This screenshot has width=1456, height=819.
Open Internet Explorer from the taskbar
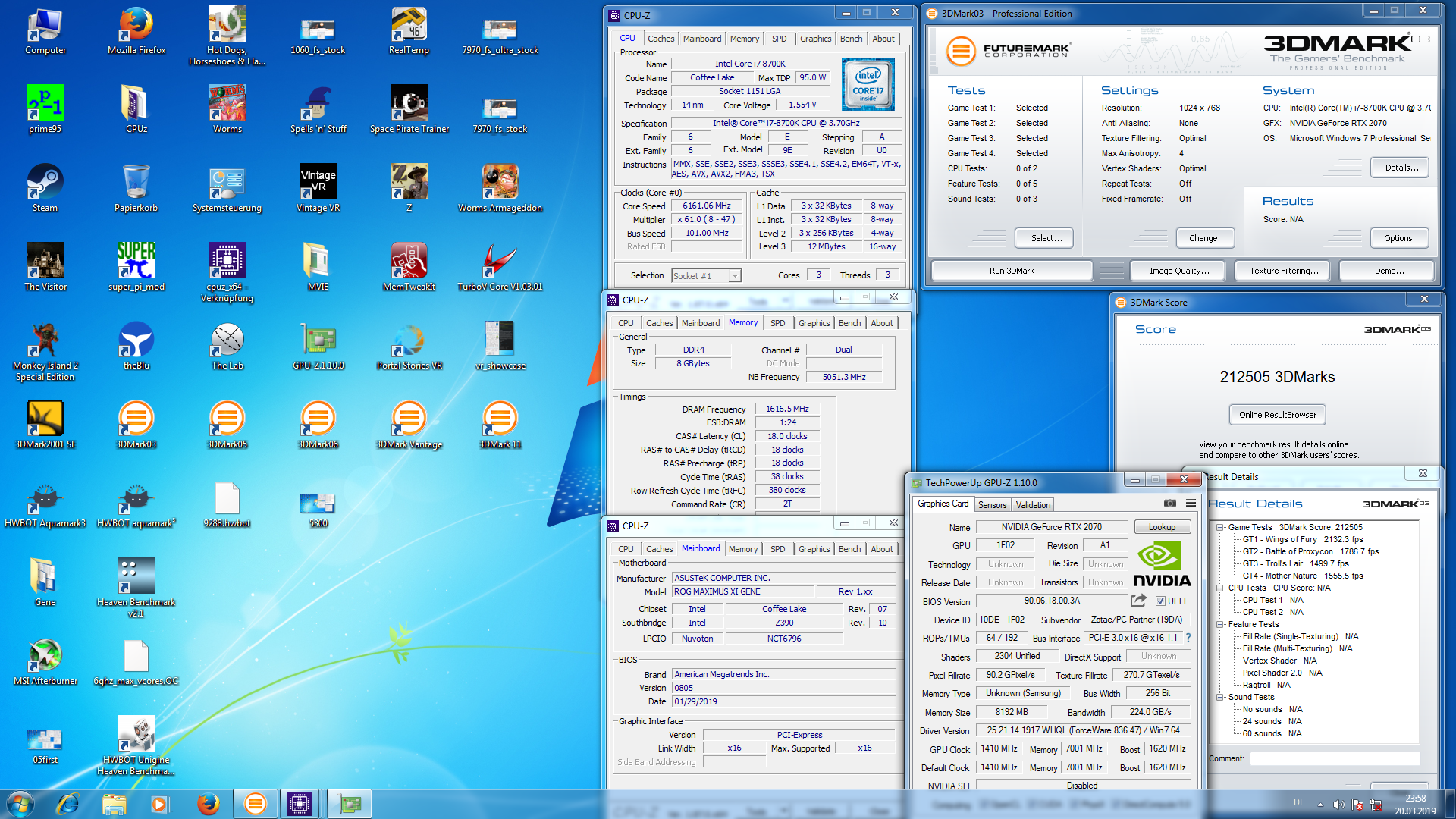tap(68, 804)
